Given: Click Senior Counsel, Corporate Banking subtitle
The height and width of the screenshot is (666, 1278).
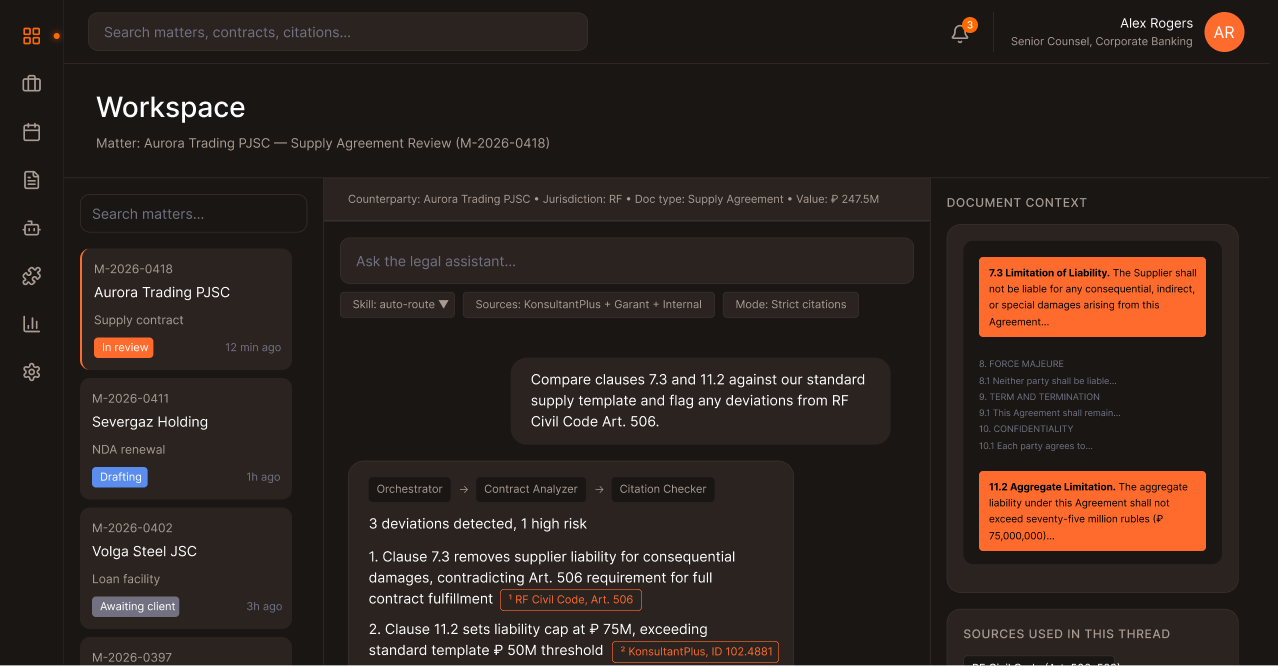Looking at the screenshot, I should pos(1102,42).
